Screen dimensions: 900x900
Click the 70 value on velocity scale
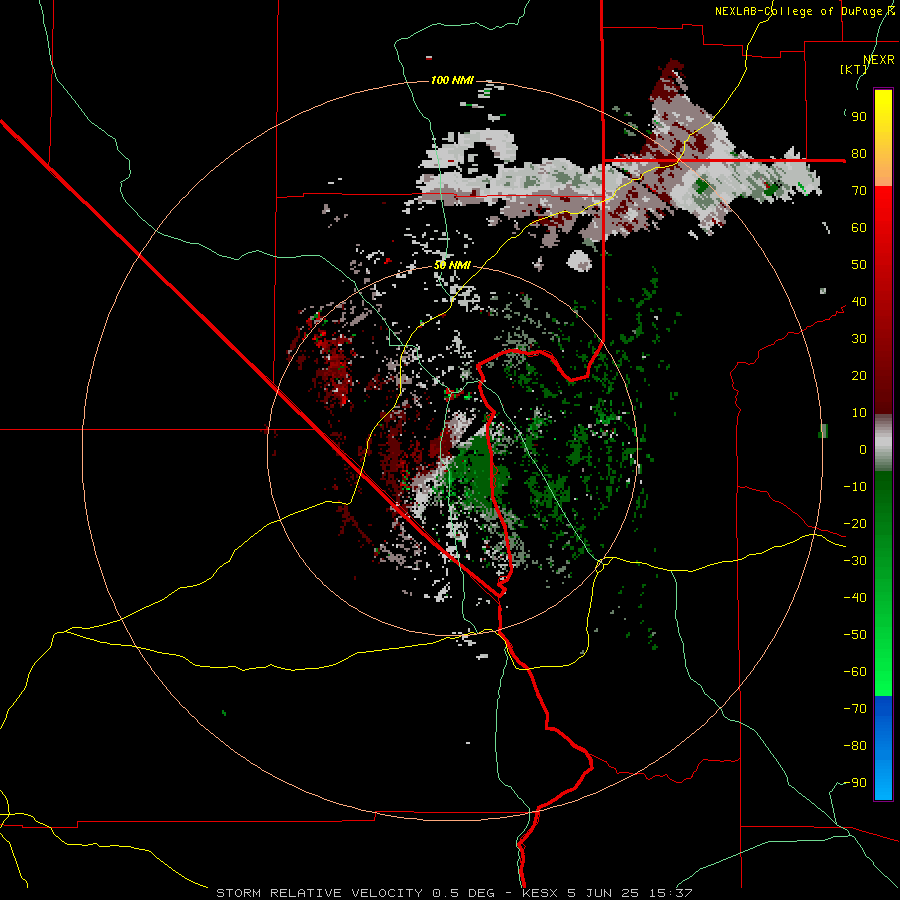tap(859, 191)
